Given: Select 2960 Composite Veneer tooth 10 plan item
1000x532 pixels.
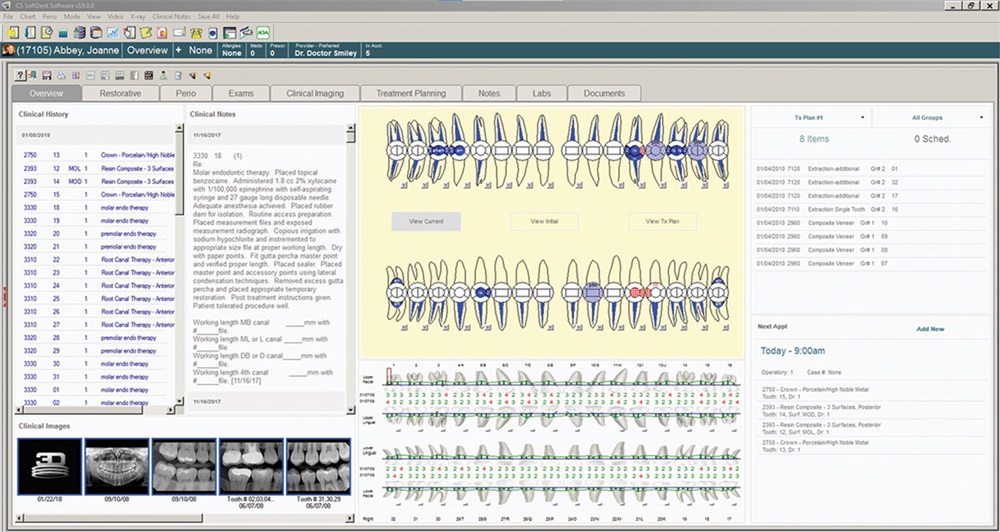Looking at the screenshot, I should (871, 223).
